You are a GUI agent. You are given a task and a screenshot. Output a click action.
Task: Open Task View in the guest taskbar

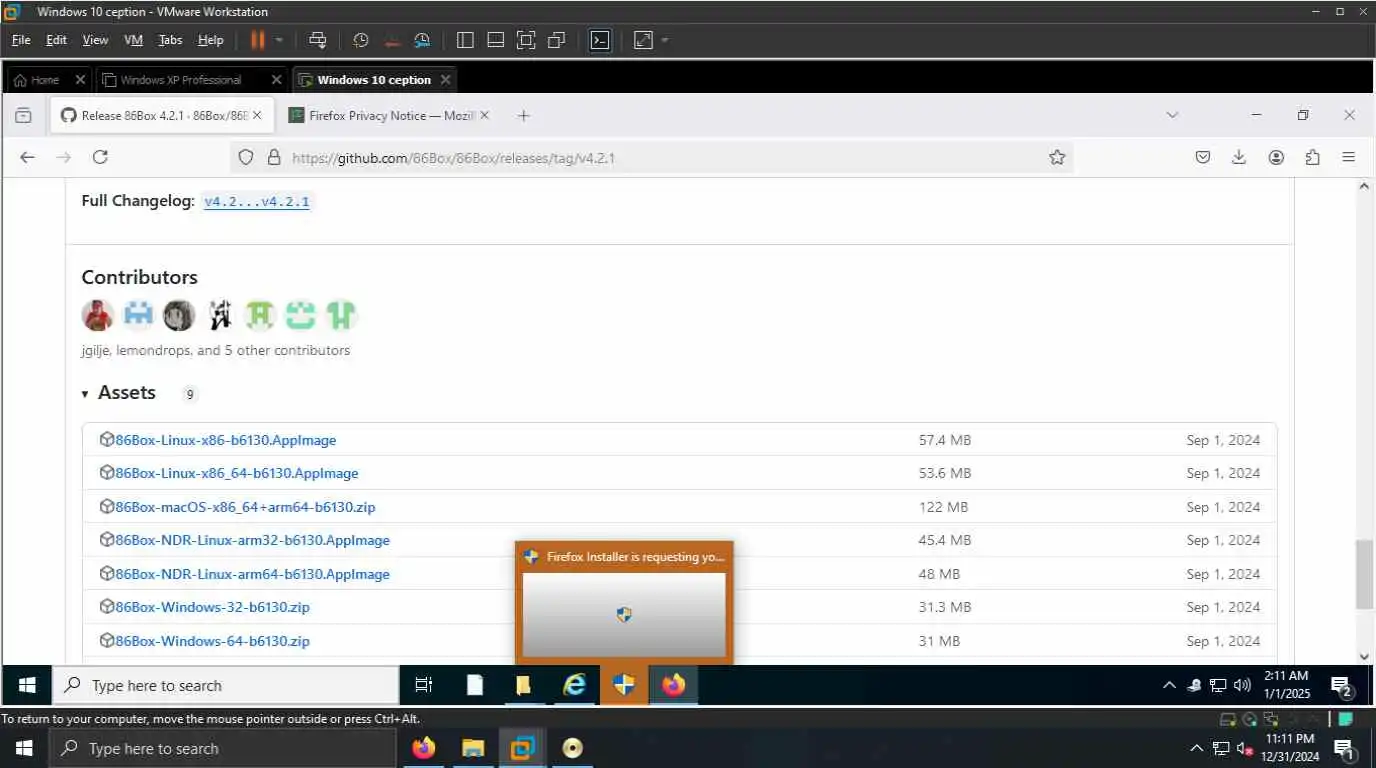424,685
